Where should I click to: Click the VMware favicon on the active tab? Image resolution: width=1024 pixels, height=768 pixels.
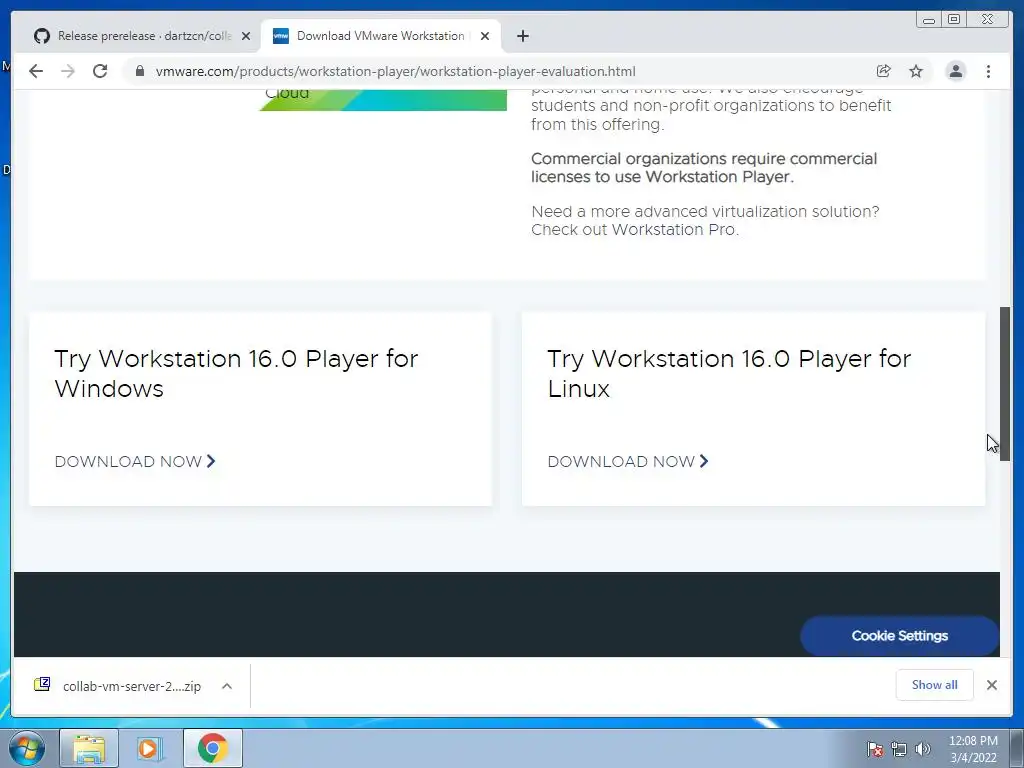click(x=281, y=36)
